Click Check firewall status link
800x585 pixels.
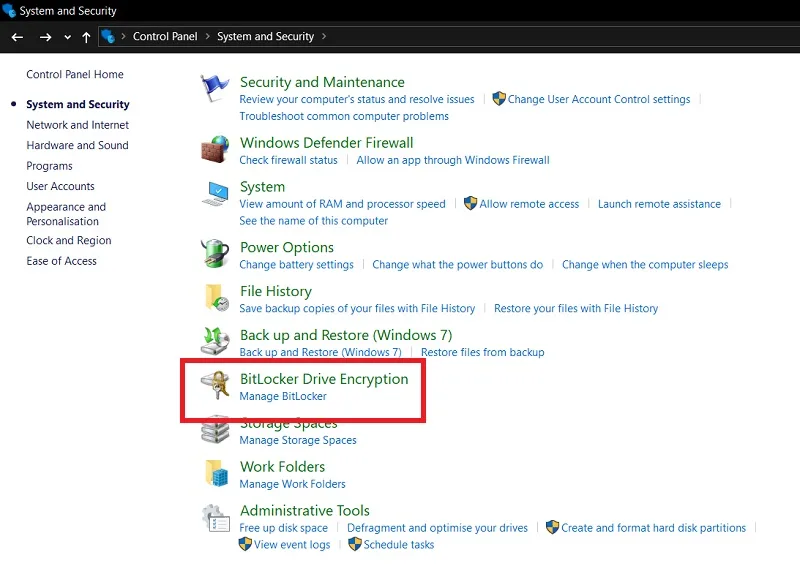click(x=288, y=160)
